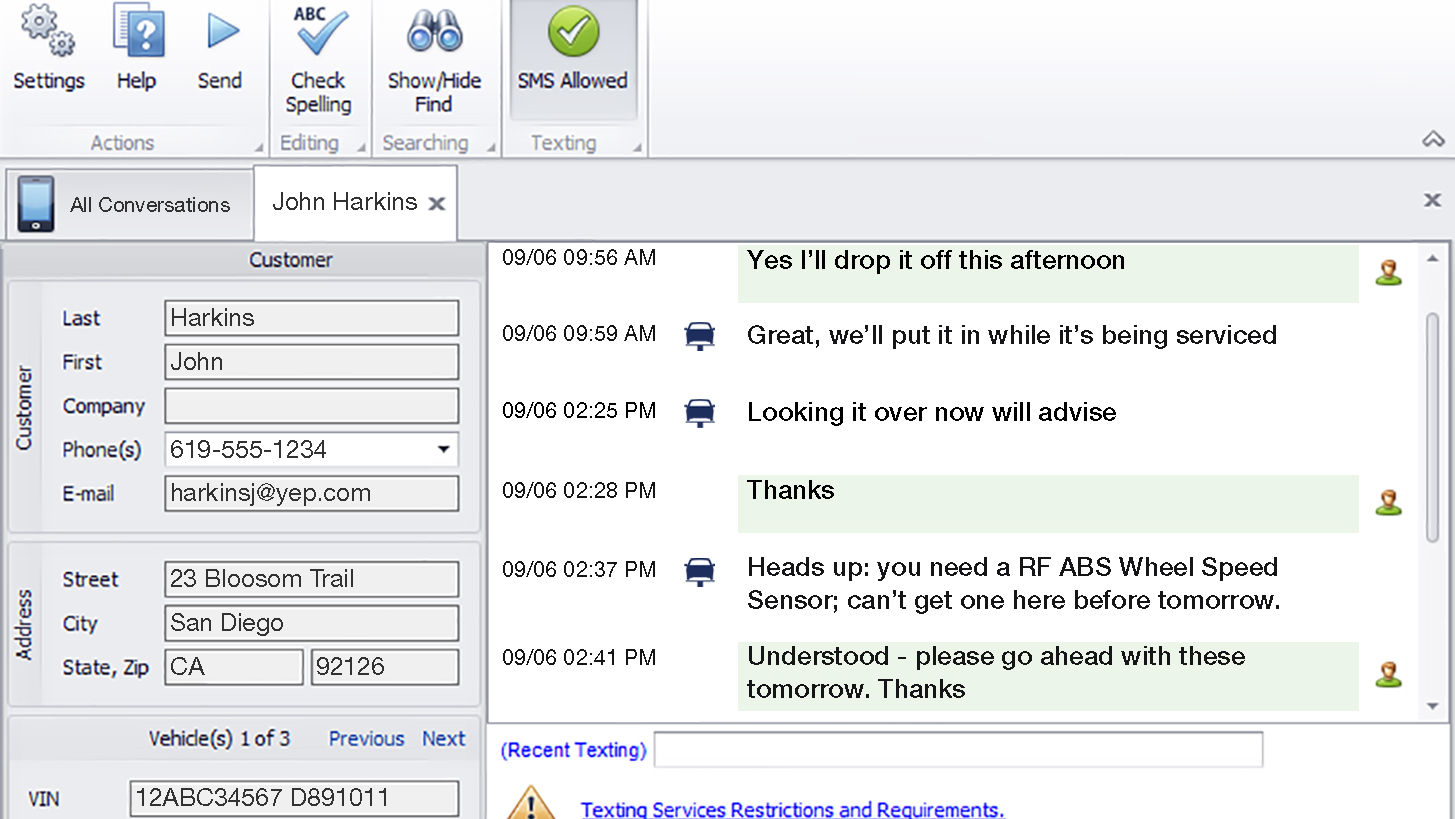Switch to the All Conversations tab
1455x819 pixels.
[x=149, y=205]
